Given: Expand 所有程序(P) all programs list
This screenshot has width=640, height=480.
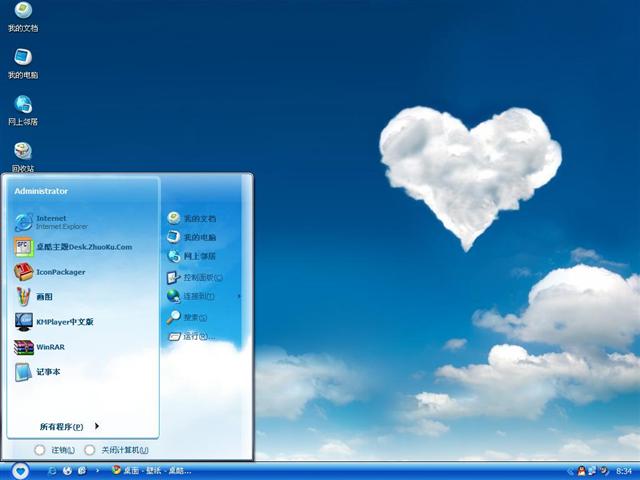Looking at the screenshot, I should [69, 427].
